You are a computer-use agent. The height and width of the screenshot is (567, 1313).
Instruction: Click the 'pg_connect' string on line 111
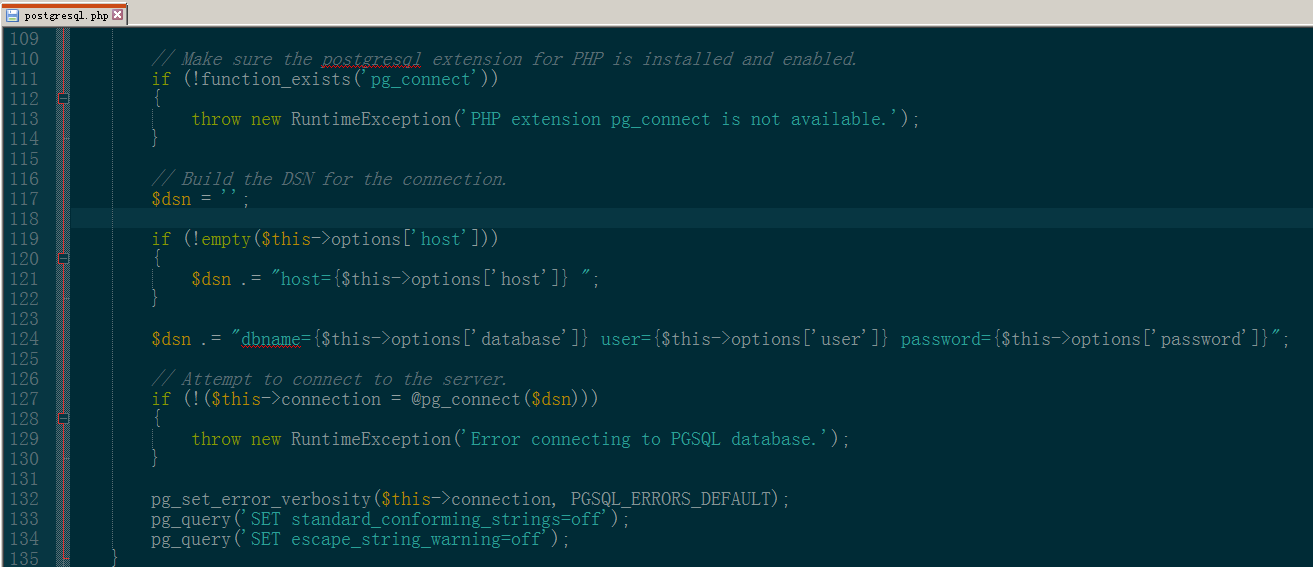click(x=421, y=79)
